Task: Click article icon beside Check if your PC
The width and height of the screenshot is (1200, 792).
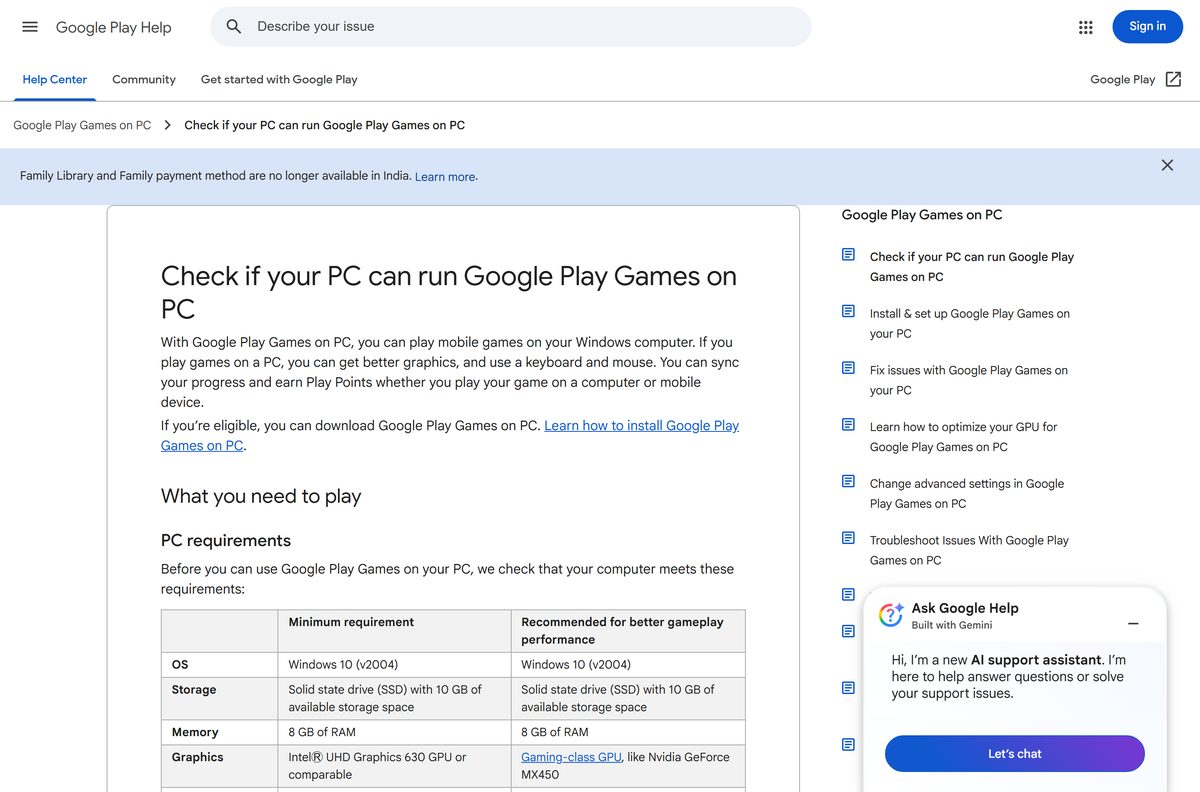Action: coord(848,255)
